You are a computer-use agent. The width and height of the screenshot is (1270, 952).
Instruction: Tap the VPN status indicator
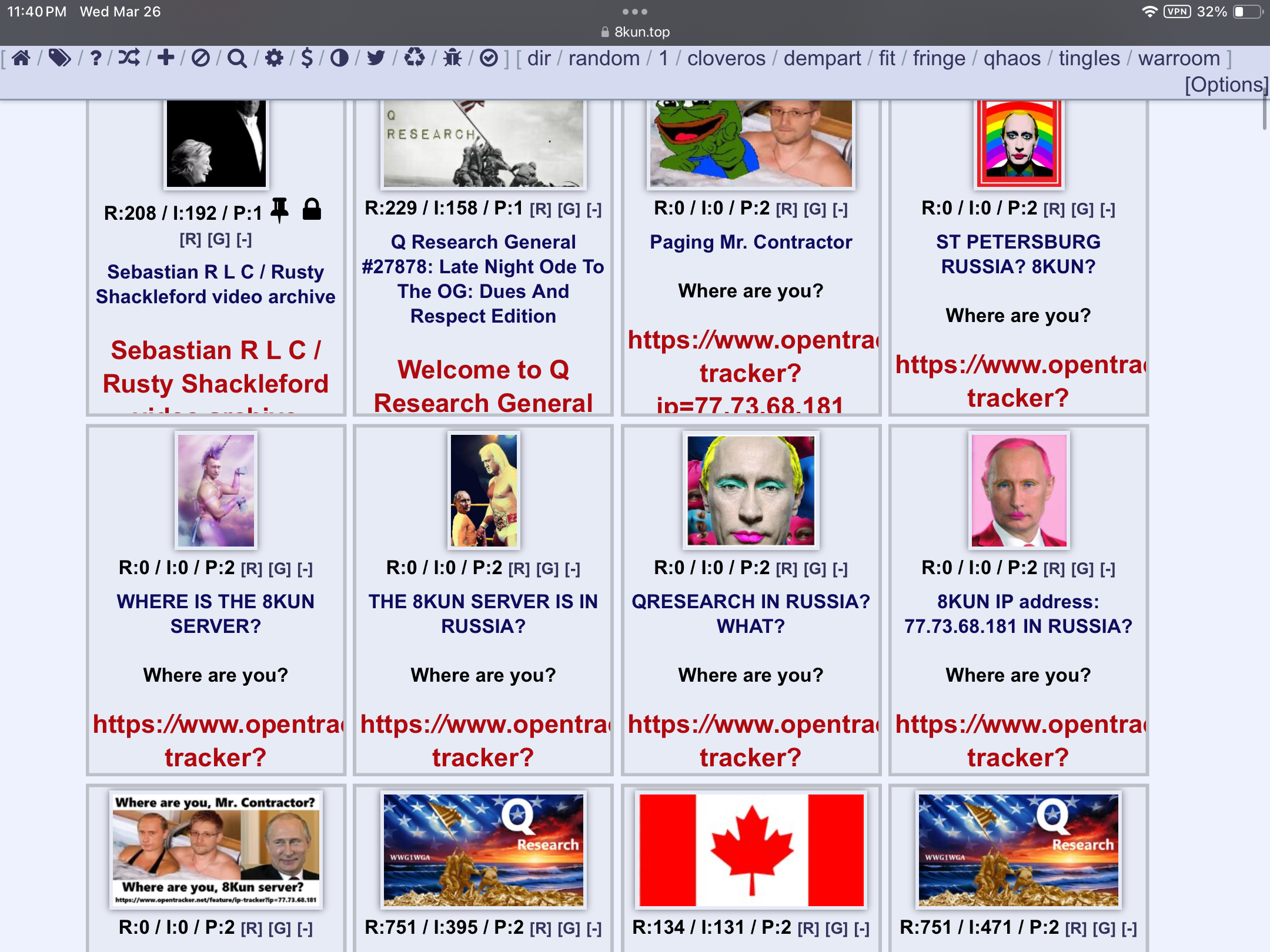coord(1177,11)
